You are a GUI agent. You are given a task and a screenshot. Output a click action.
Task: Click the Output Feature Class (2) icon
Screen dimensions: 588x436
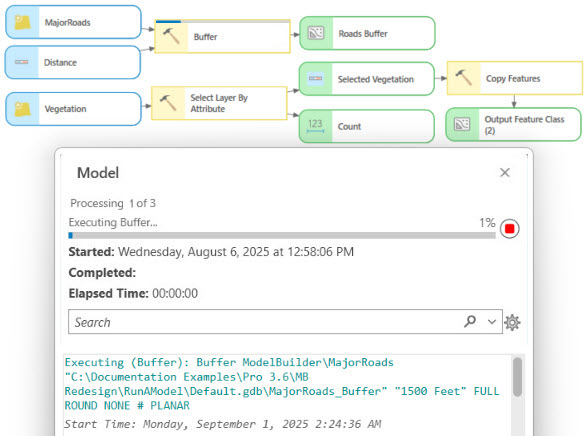[x=462, y=124]
